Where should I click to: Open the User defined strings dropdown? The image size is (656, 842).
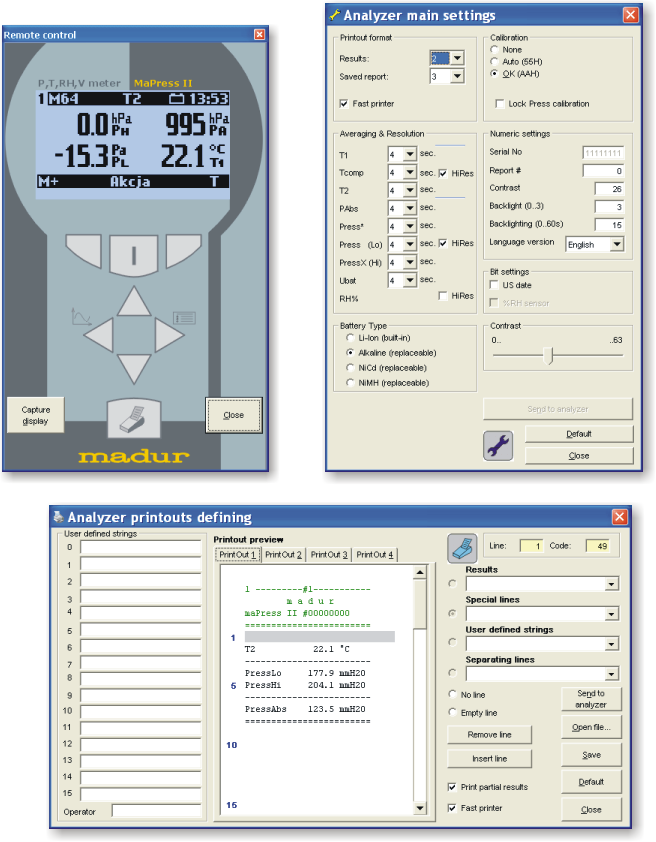611,644
